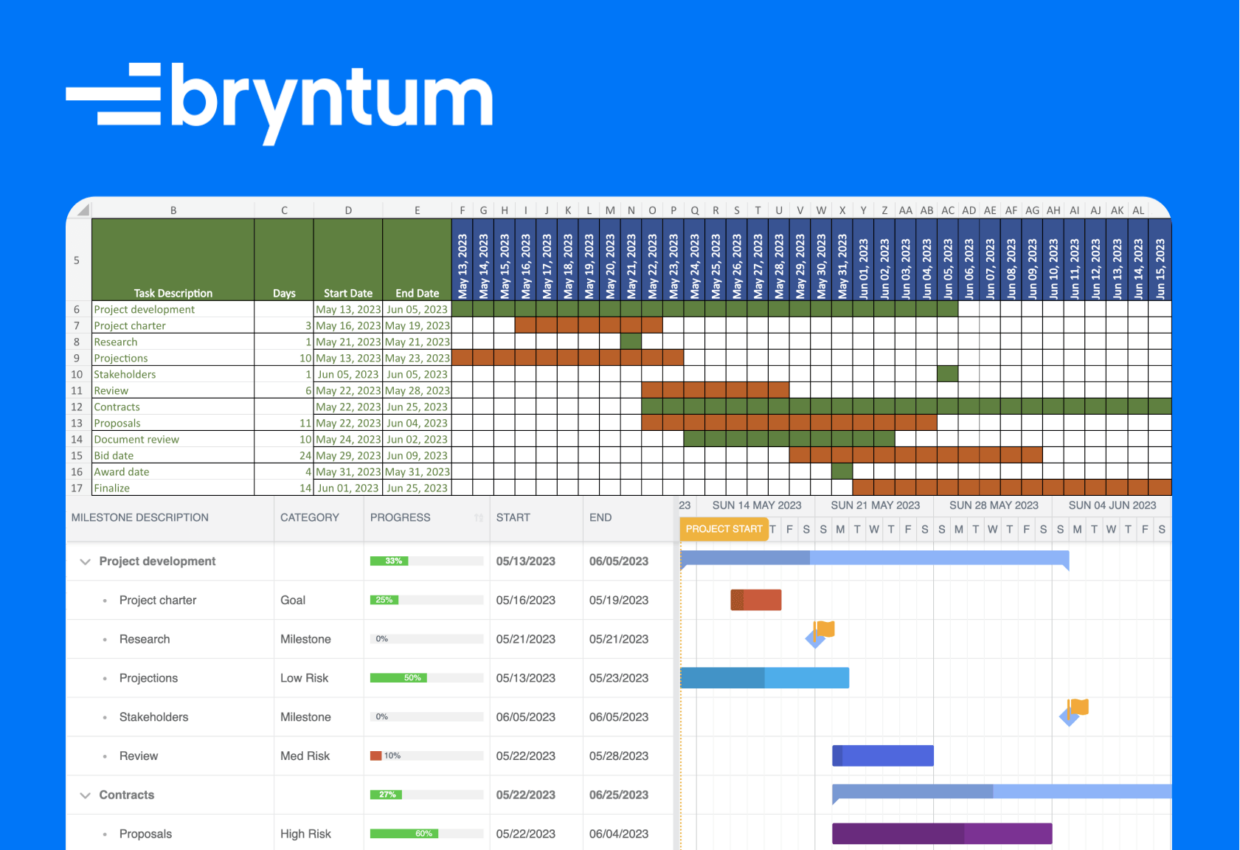Image resolution: width=1240 pixels, height=850 pixels.
Task: Click the Start Date column header D
Action: tap(348, 210)
